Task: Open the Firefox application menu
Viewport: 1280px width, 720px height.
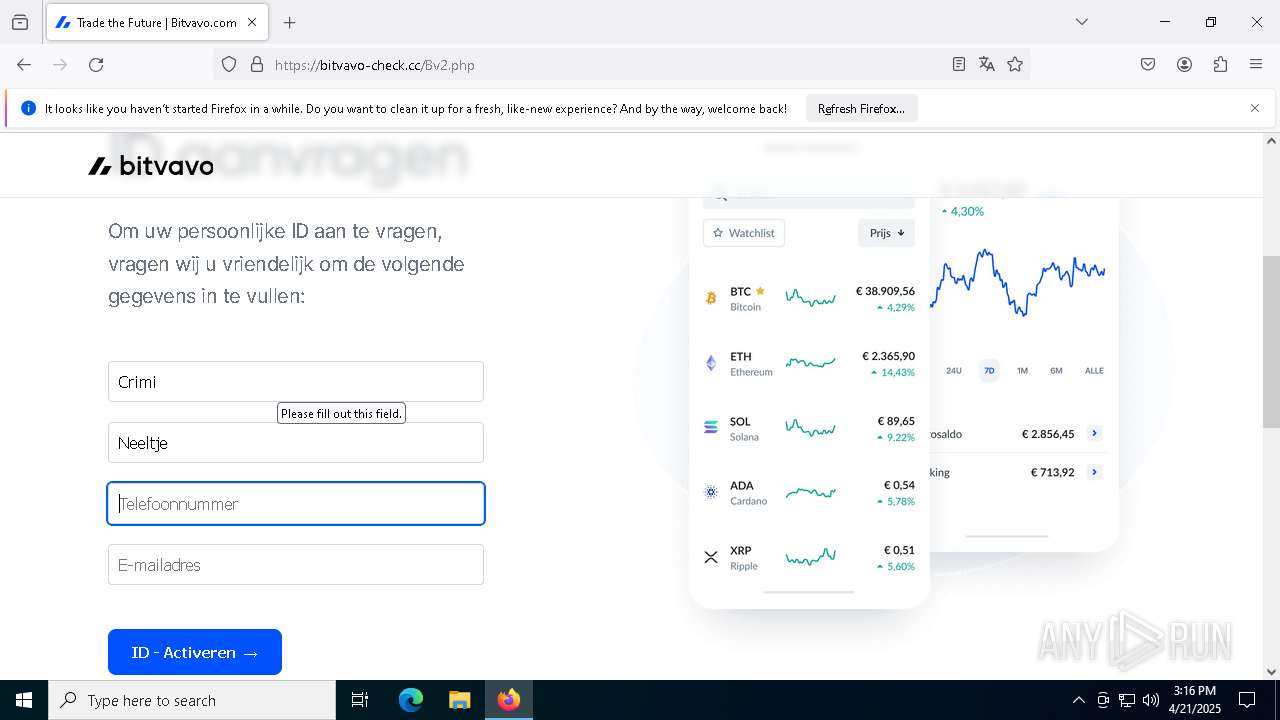Action: (x=1256, y=65)
